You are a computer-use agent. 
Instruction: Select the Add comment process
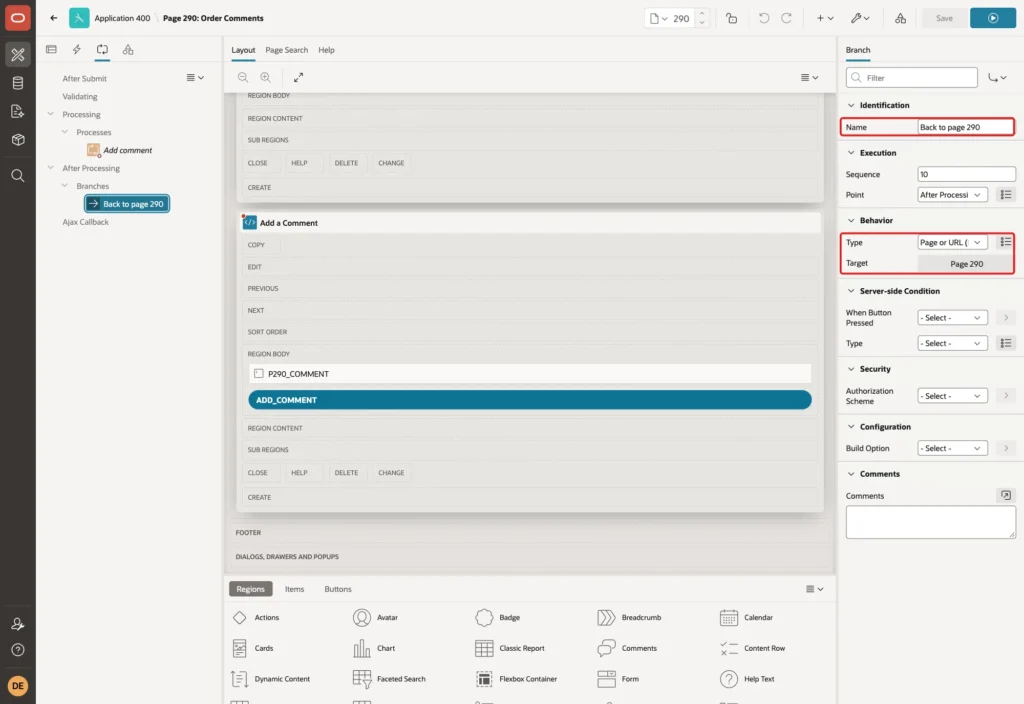click(127, 150)
